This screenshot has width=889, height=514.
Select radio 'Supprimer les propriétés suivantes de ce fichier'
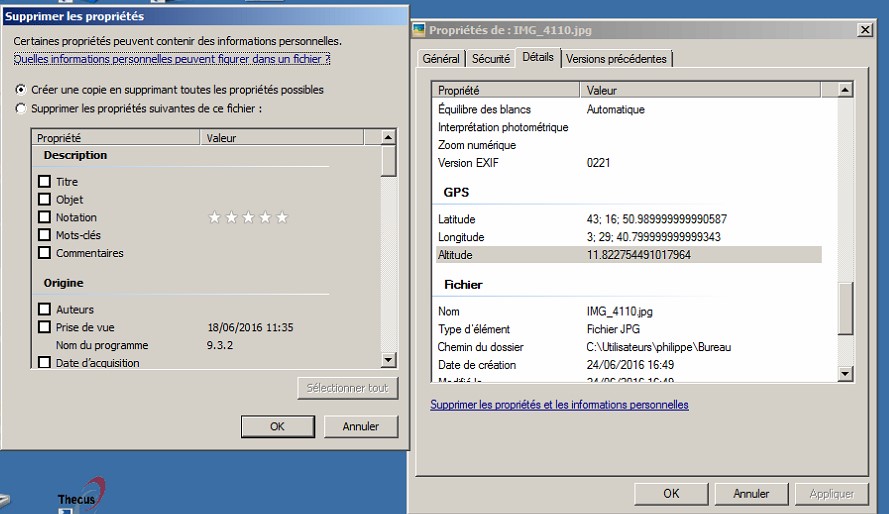coord(21,108)
